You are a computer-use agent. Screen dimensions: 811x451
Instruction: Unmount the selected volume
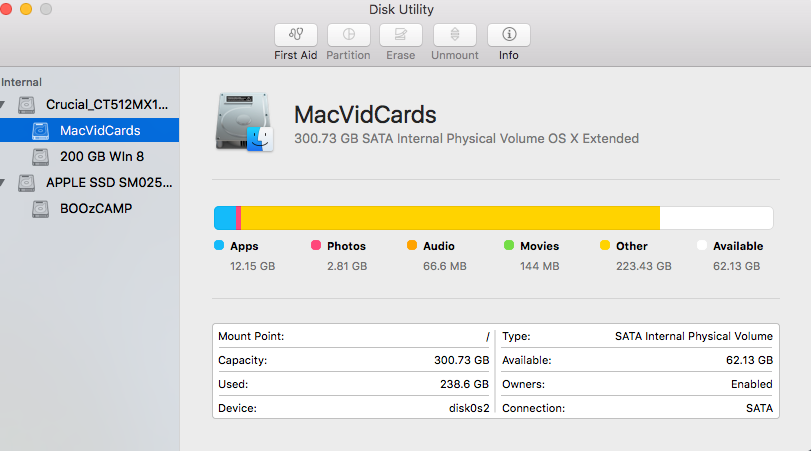455,35
